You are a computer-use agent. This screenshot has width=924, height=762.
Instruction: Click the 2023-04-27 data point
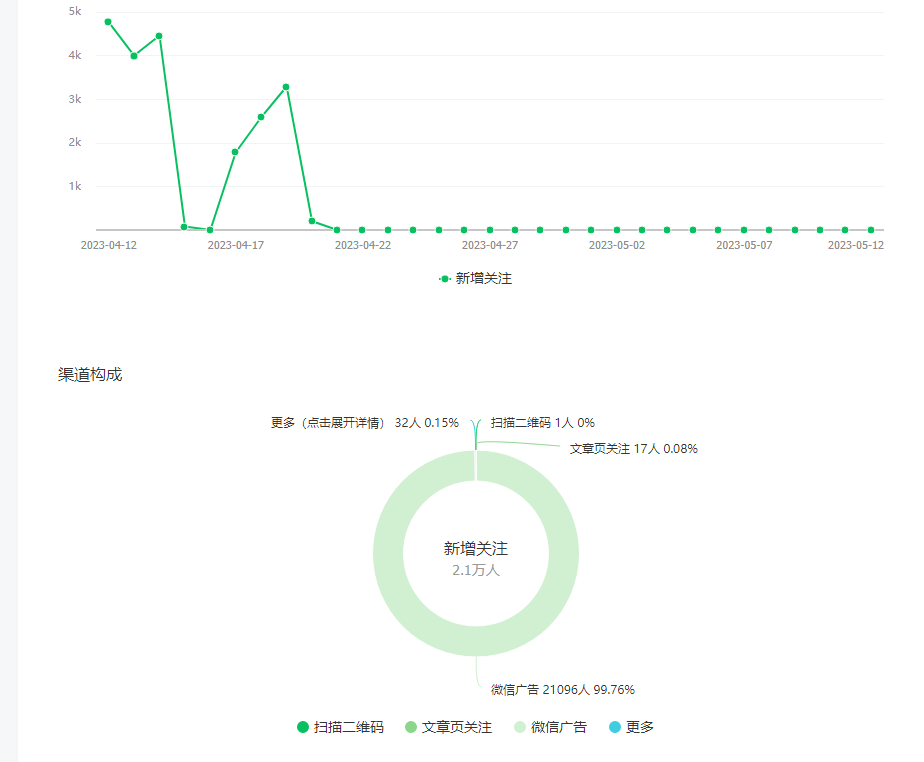tap(490, 230)
